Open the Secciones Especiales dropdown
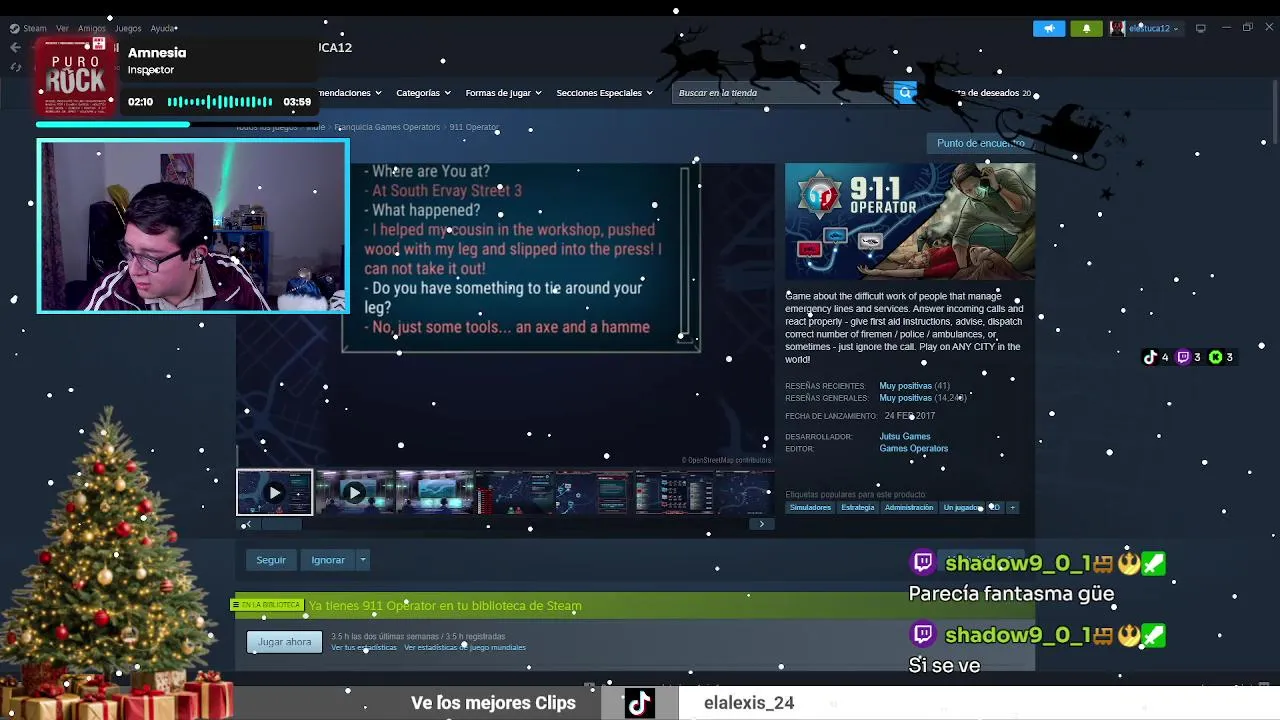 click(604, 93)
